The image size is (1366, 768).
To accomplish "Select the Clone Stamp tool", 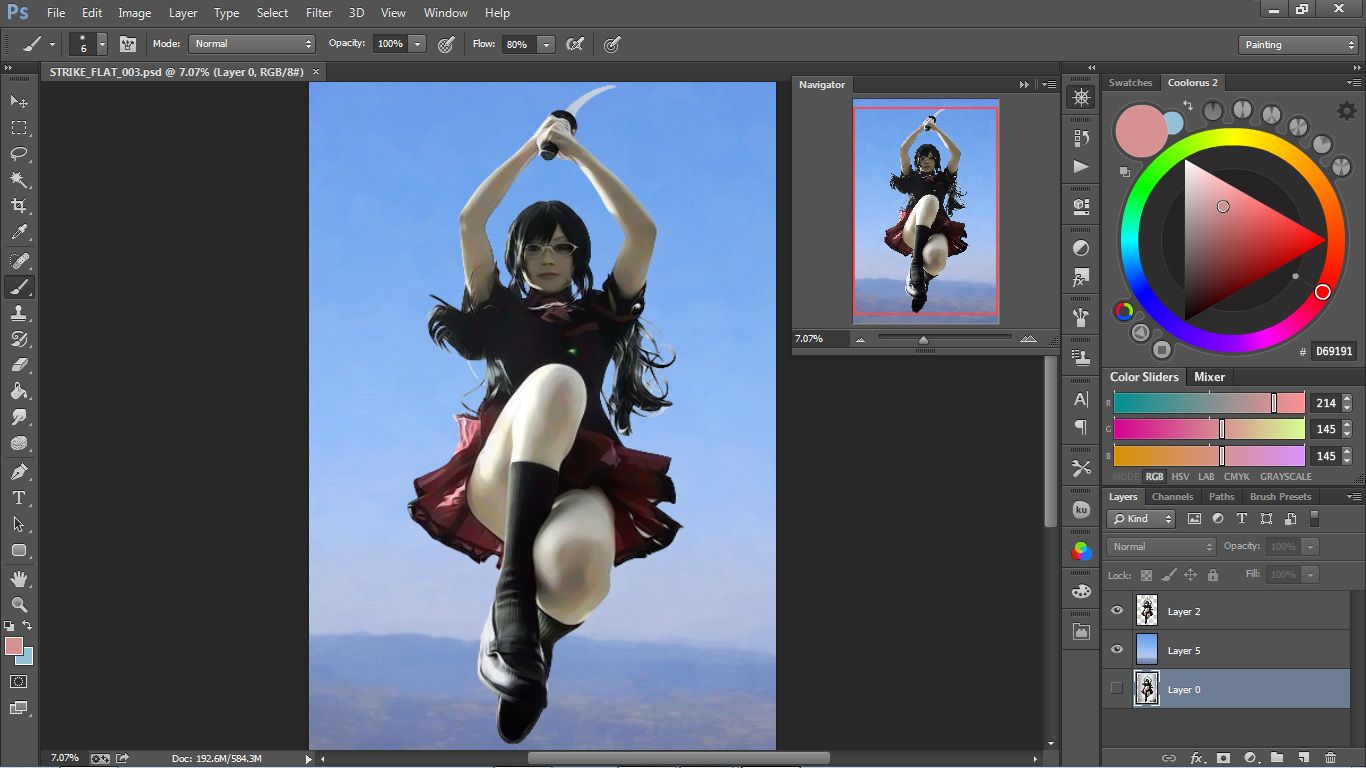I will click(x=19, y=313).
